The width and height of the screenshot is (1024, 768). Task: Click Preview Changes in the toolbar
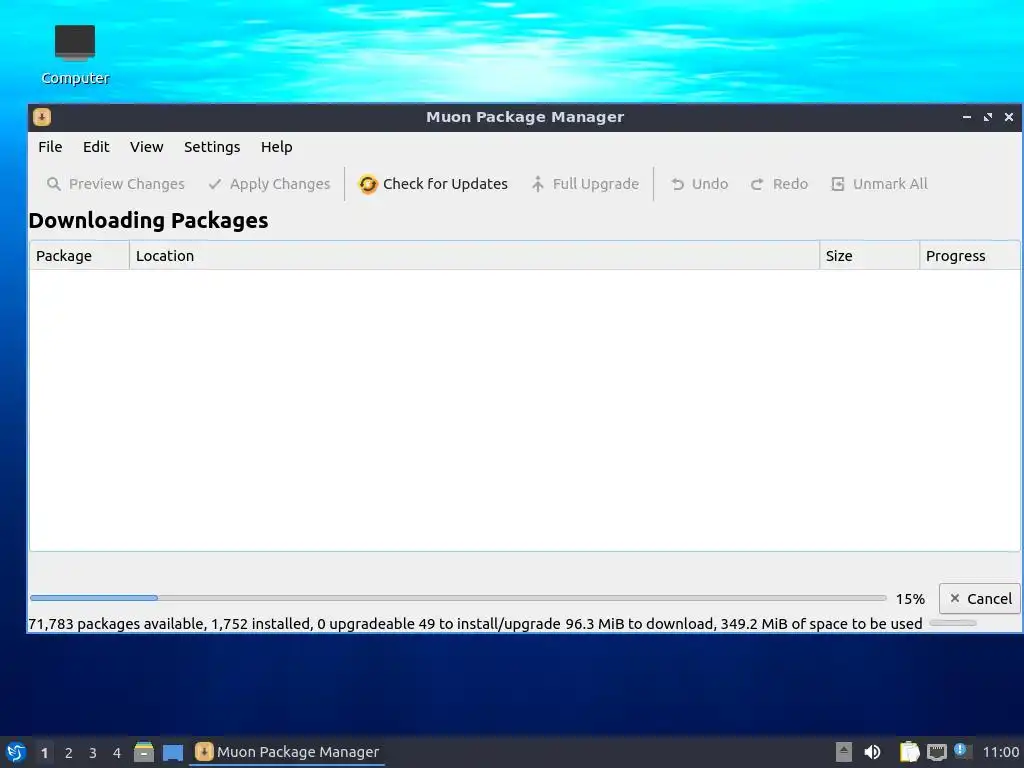(x=116, y=184)
